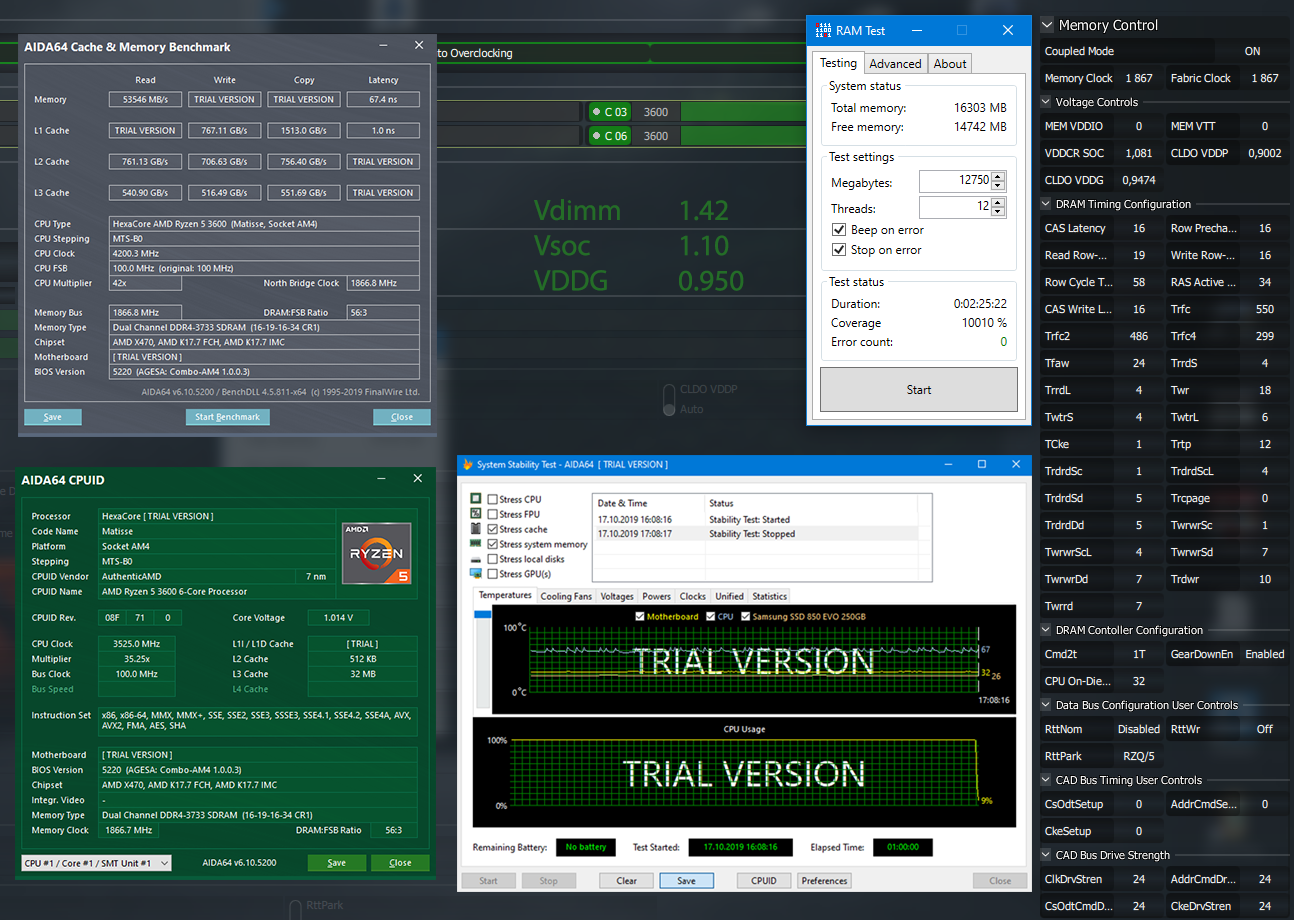Click Clear in System Stability Test
Screen dimensions: 1295x920
click(x=627, y=881)
